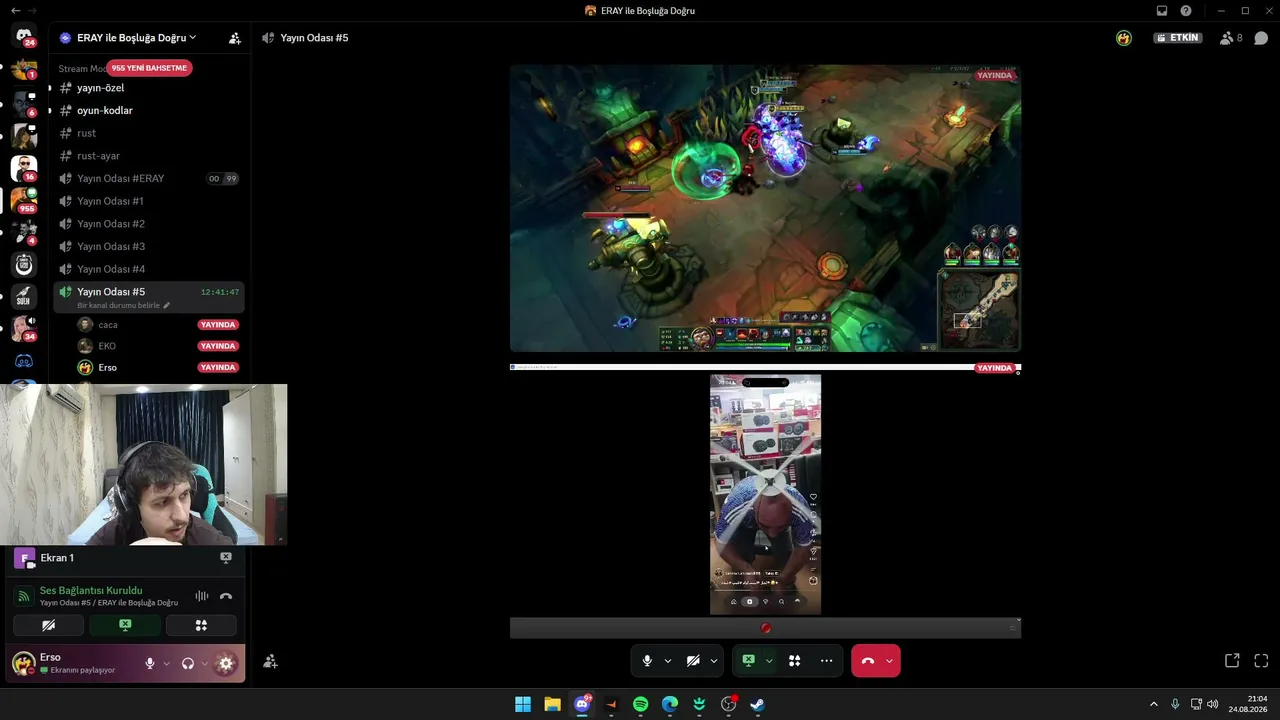Enter full screen for the call

click(1261, 661)
